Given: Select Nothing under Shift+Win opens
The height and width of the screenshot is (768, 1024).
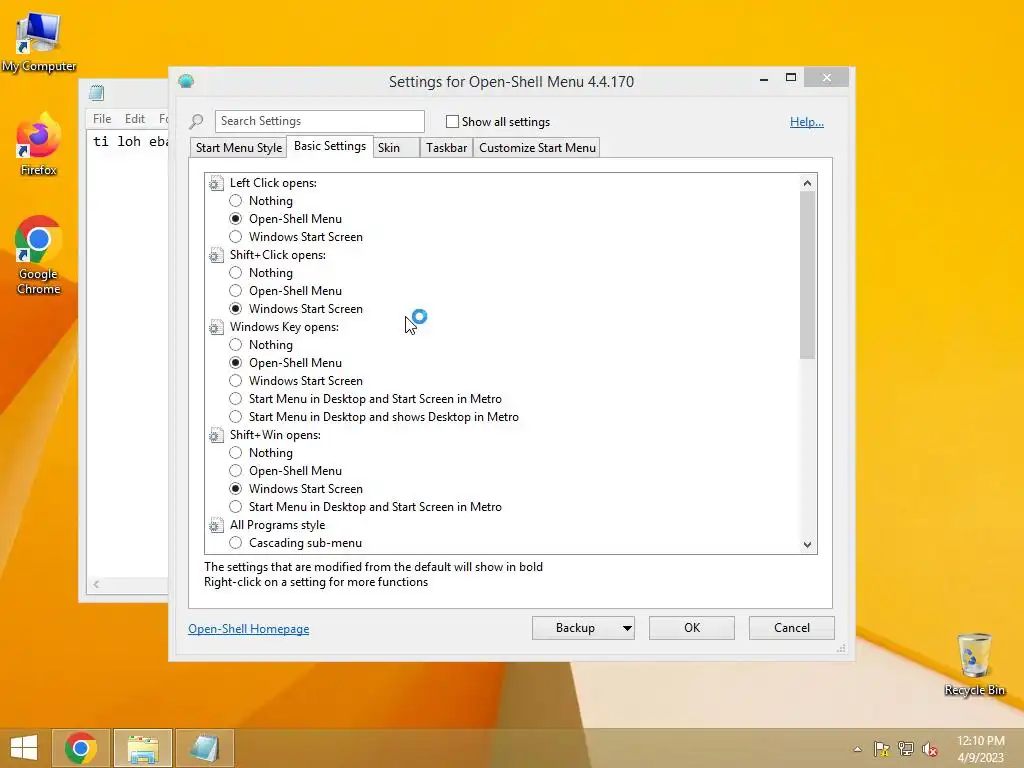Looking at the screenshot, I should (236, 453).
